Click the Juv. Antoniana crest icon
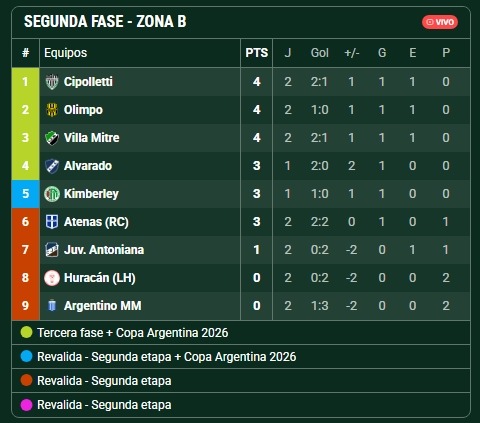The width and height of the screenshot is (480, 423). point(52,250)
